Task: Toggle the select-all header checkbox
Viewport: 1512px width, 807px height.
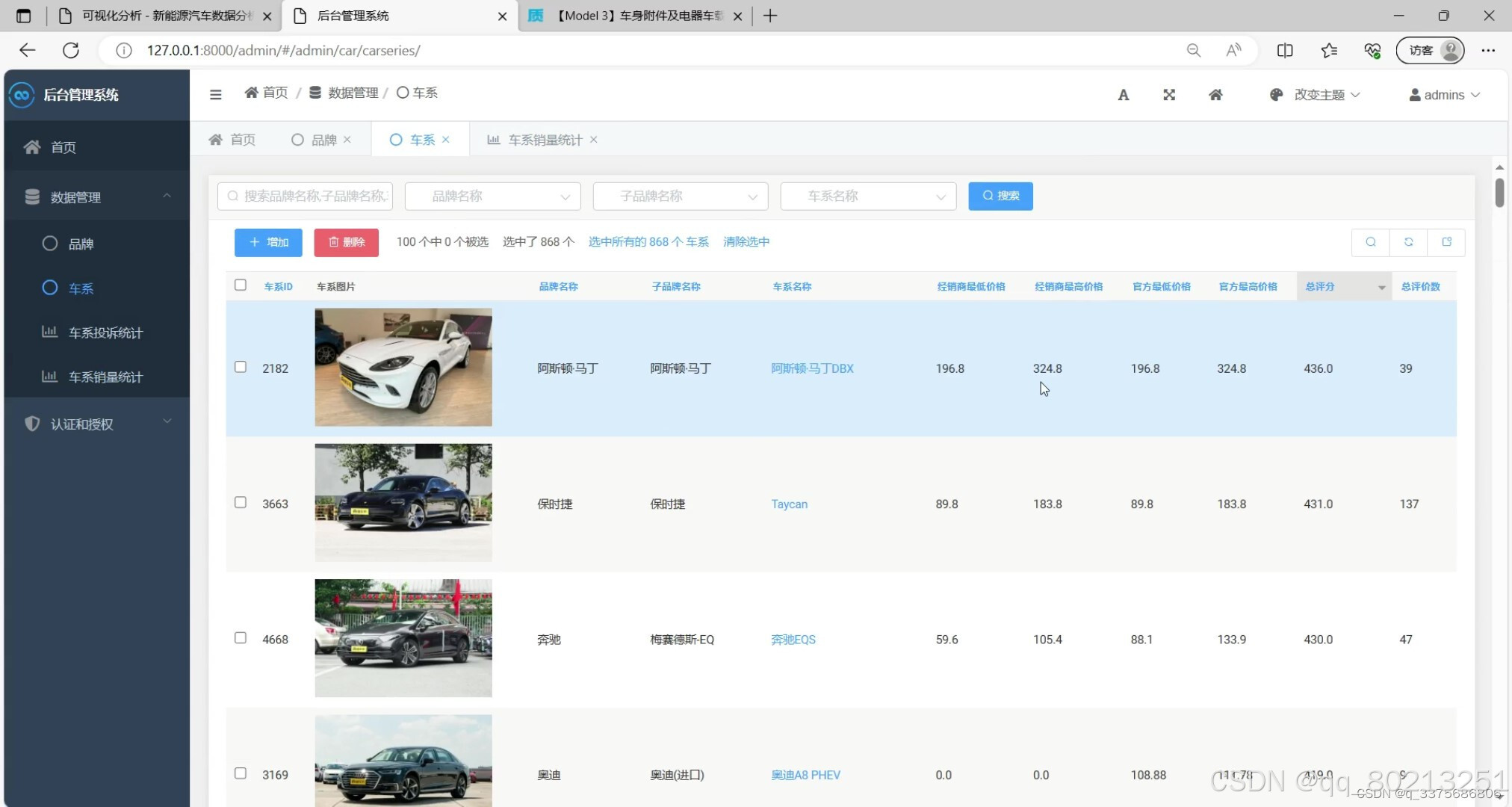Action: point(241,285)
